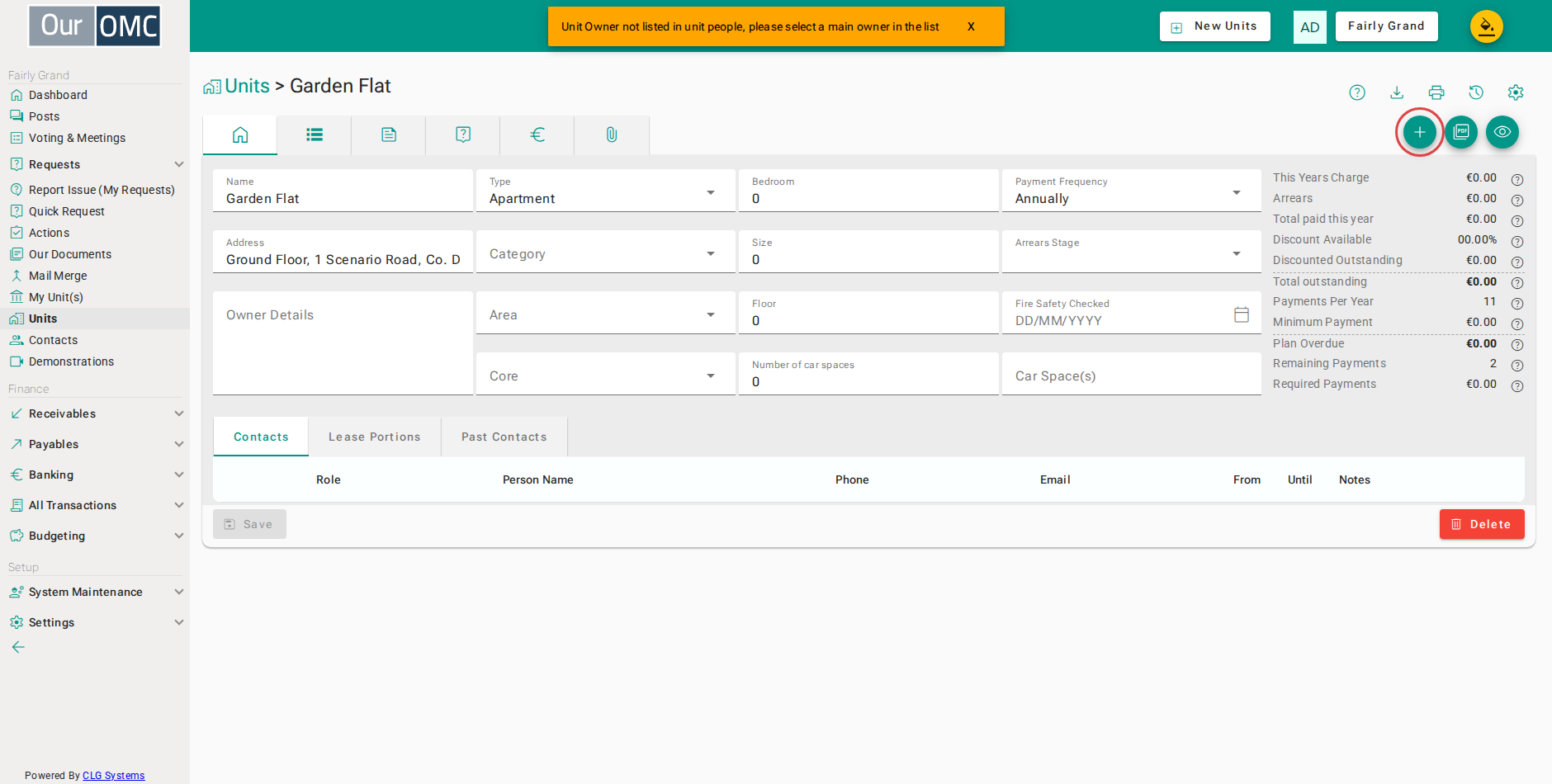This screenshot has width=1552, height=784.
Task: Open the PDF export round button
Action: point(1461,132)
